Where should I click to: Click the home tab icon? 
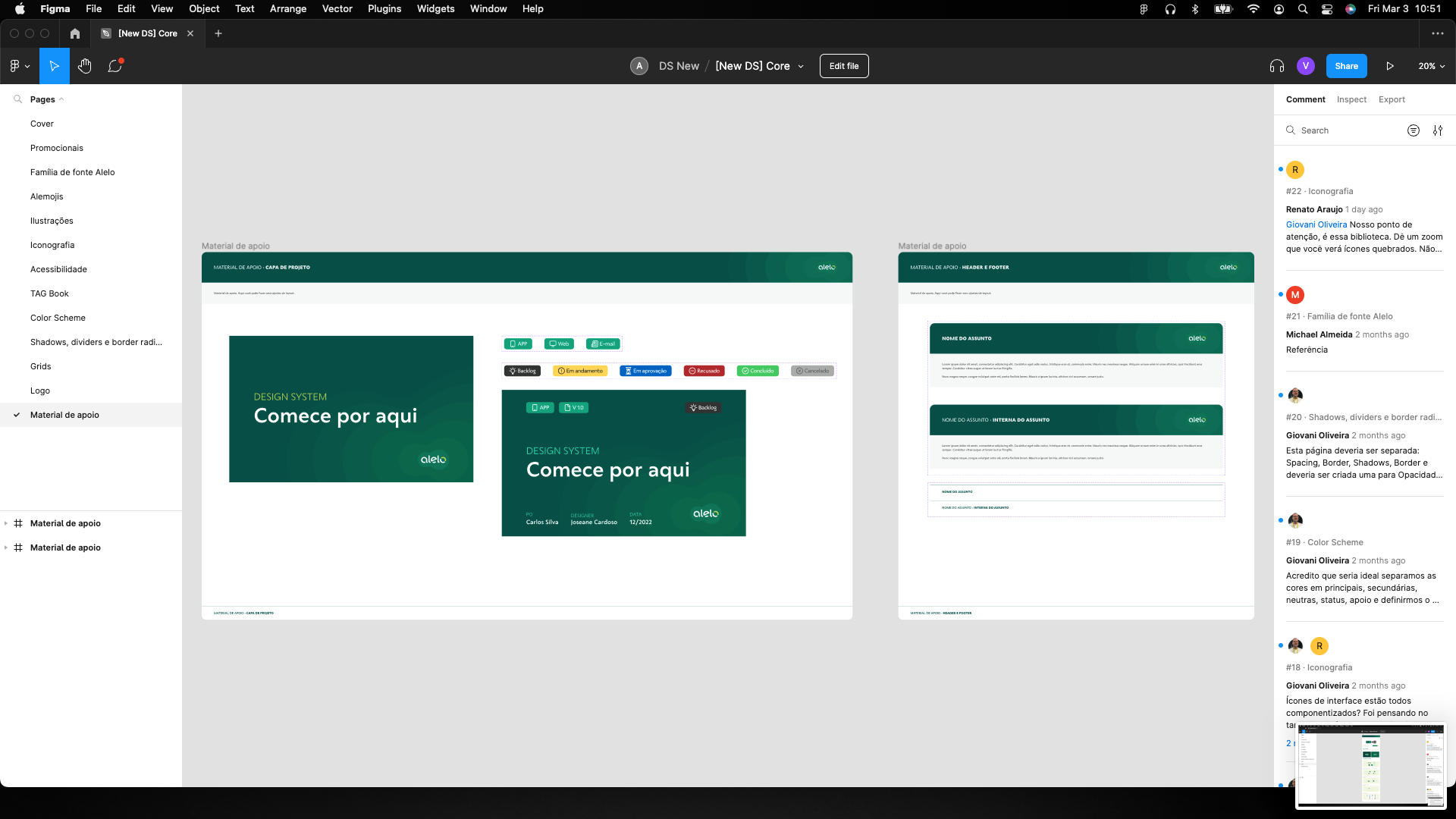pyautogui.click(x=74, y=33)
